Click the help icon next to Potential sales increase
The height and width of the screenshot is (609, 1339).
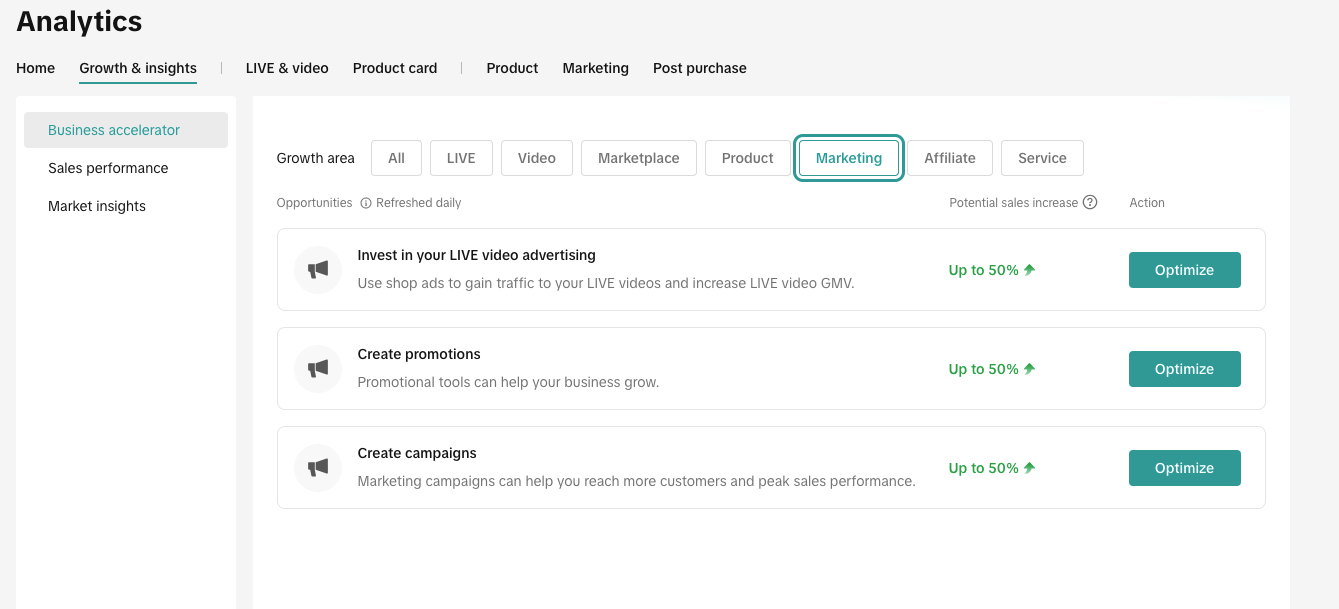(1090, 202)
